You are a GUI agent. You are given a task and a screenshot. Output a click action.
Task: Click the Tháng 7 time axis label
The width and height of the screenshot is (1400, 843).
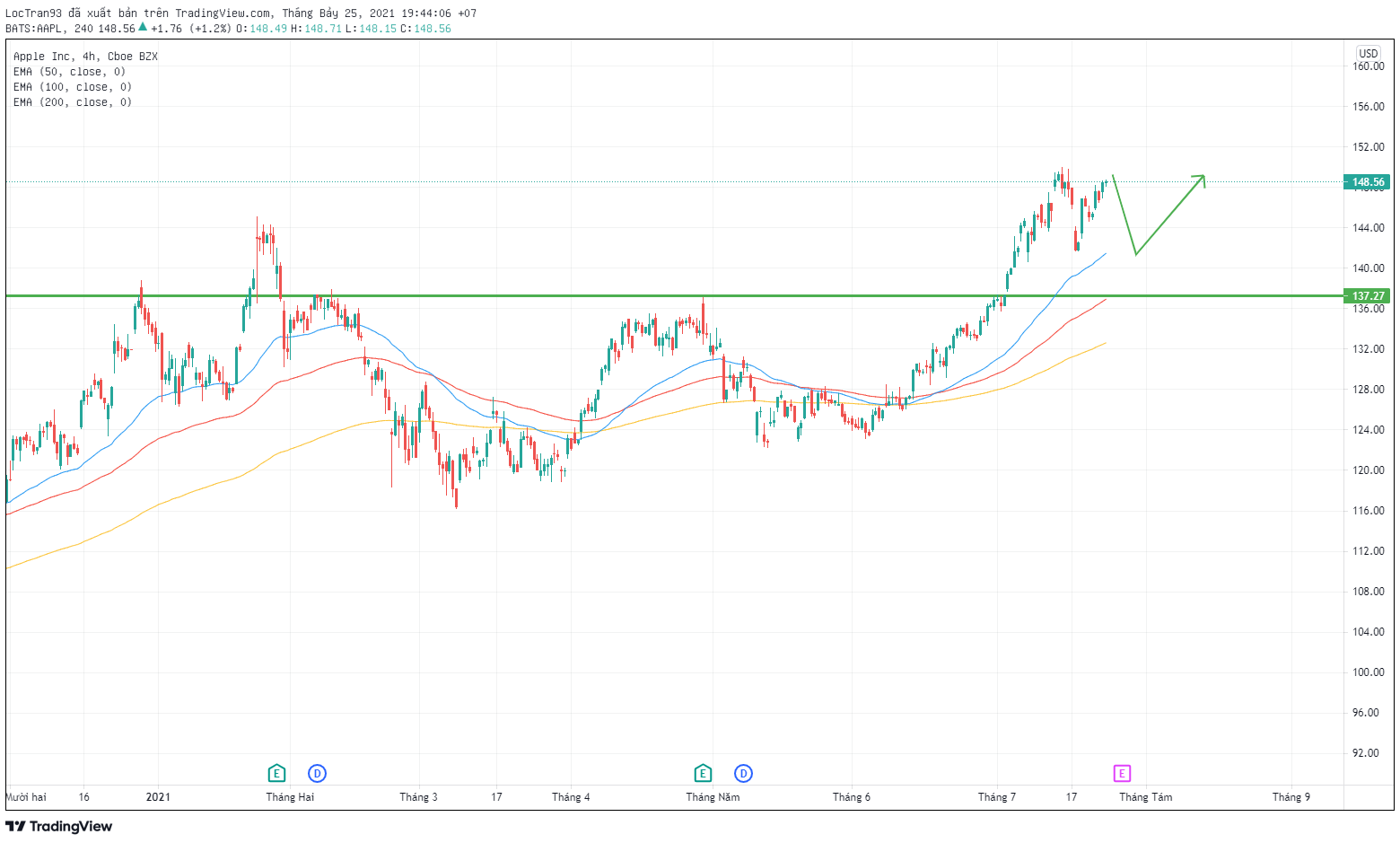coord(996,797)
